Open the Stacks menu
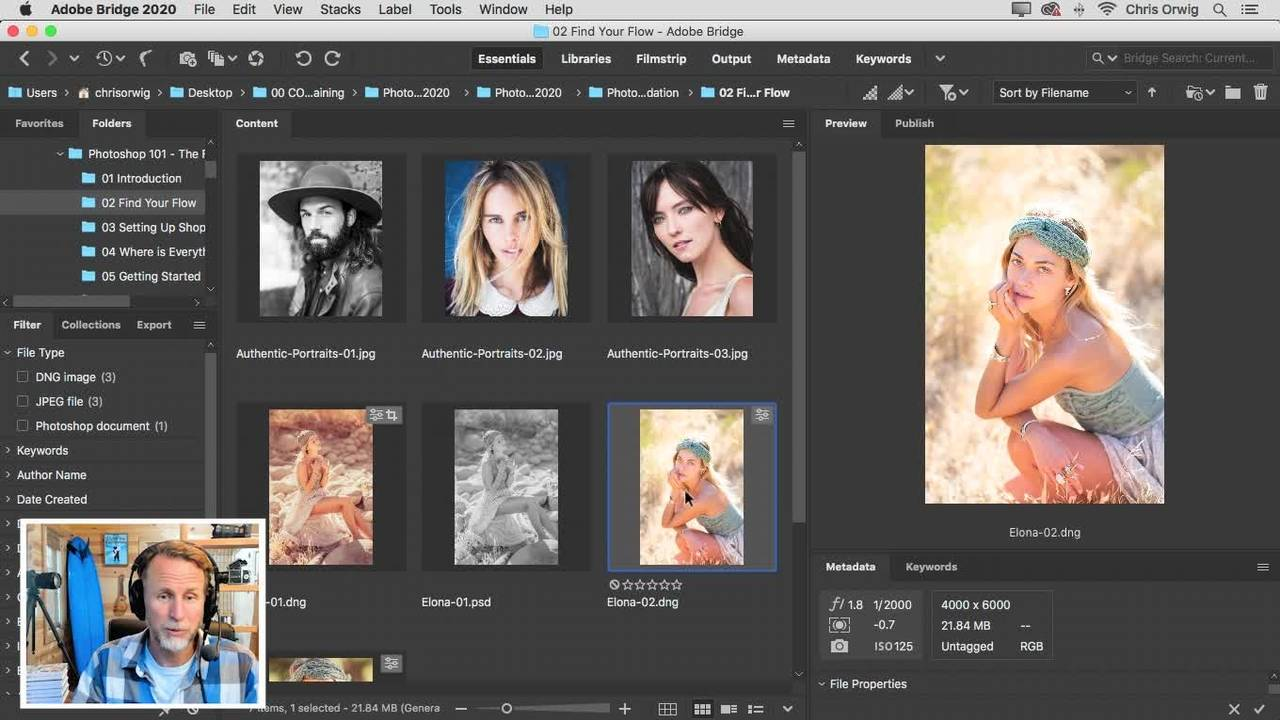Image resolution: width=1280 pixels, height=720 pixels. coord(340,9)
